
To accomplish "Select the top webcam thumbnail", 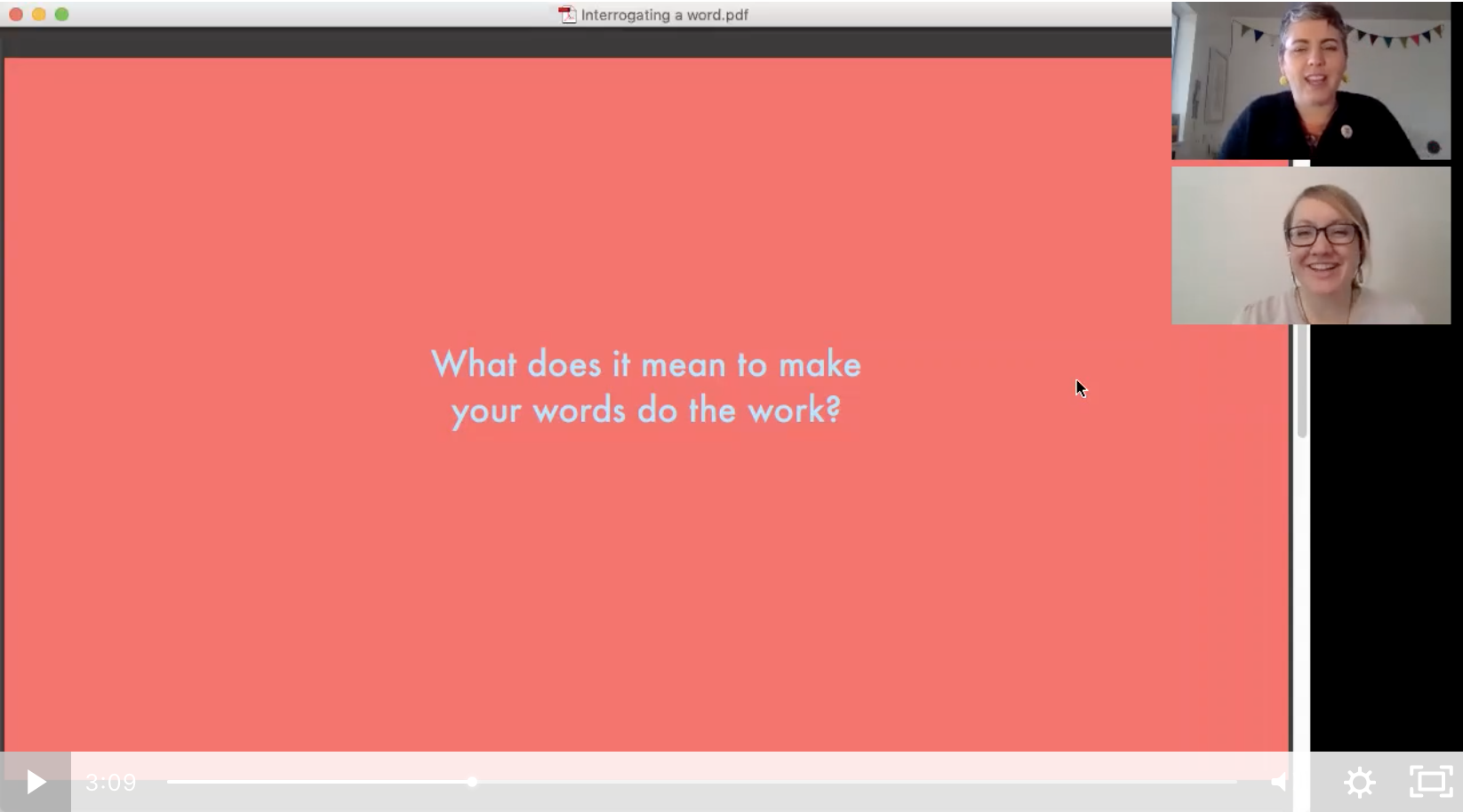I will 1311,81.
